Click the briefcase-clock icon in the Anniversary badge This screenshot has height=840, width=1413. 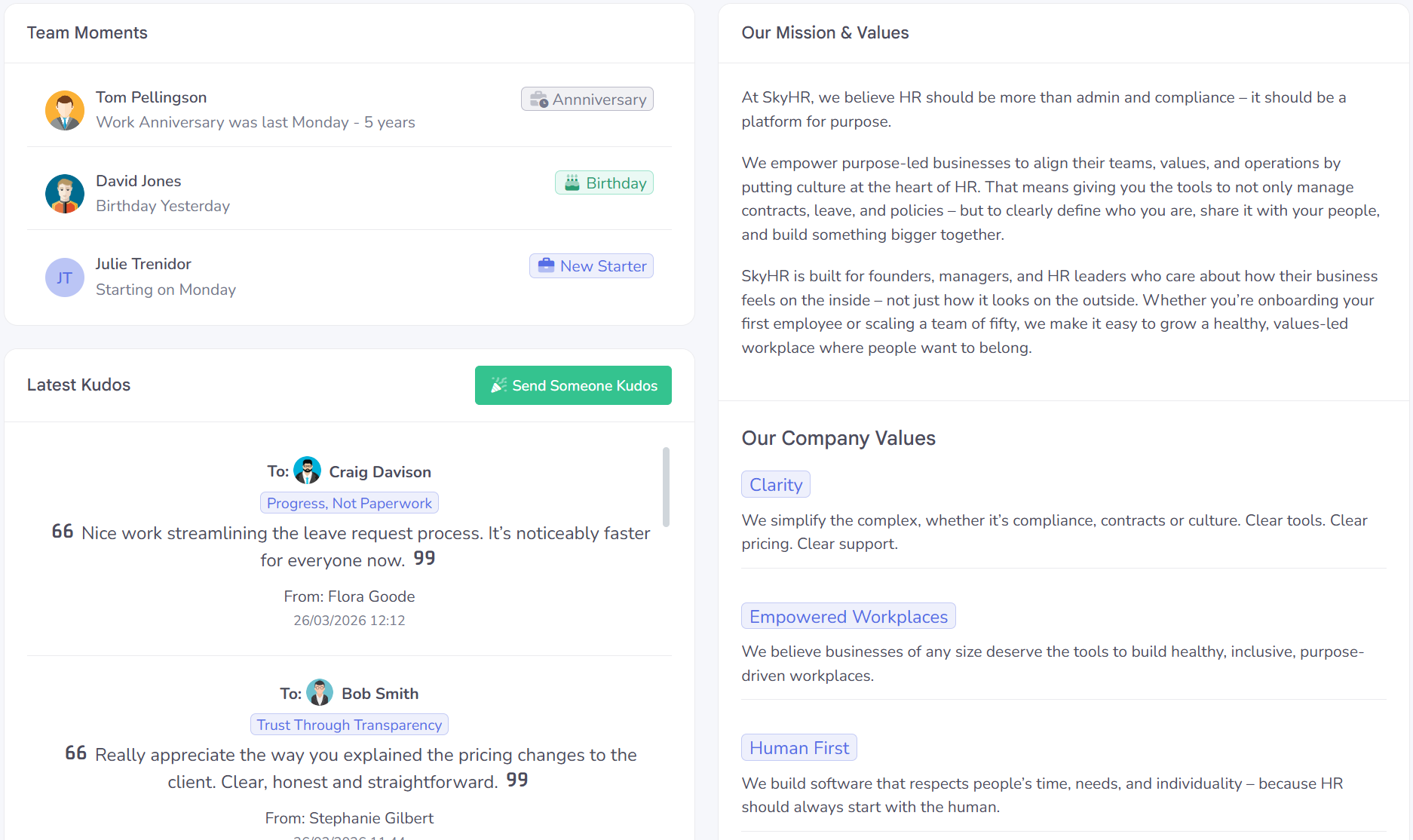538,100
